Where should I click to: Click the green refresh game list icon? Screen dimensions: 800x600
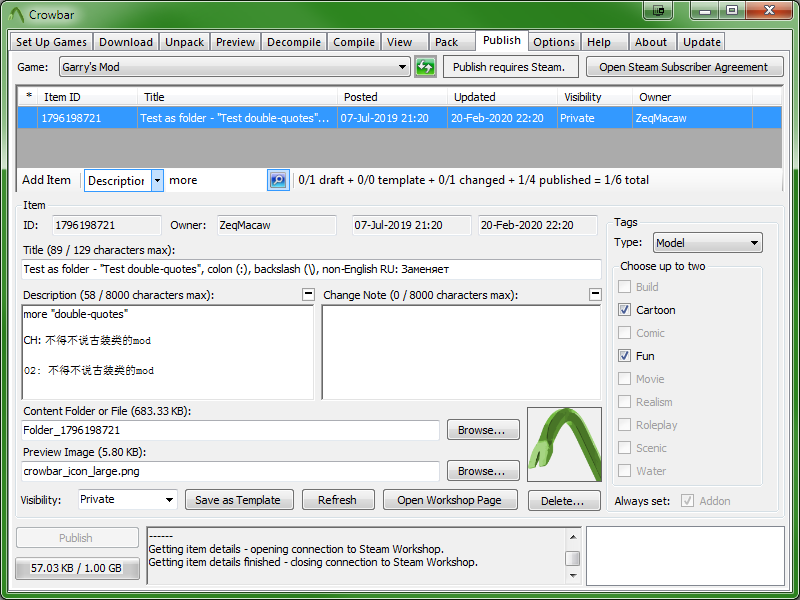pos(425,67)
